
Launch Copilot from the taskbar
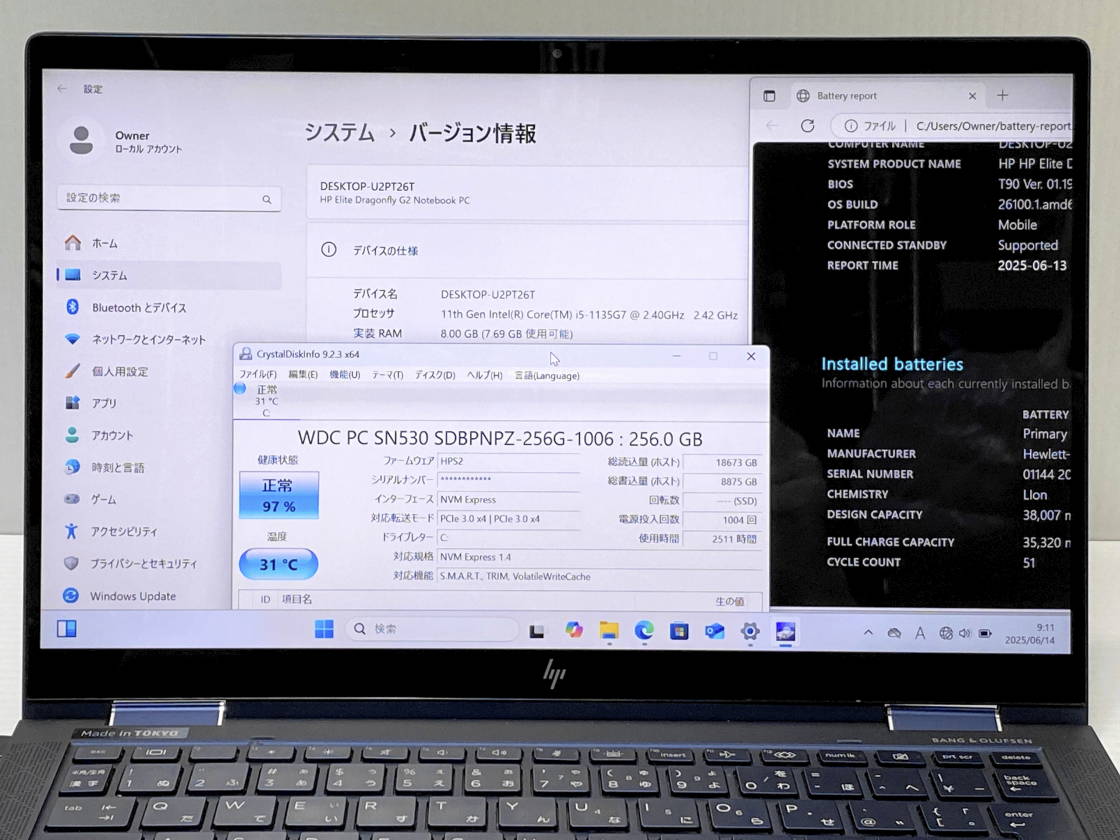pyautogui.click(x=574, y=629)
